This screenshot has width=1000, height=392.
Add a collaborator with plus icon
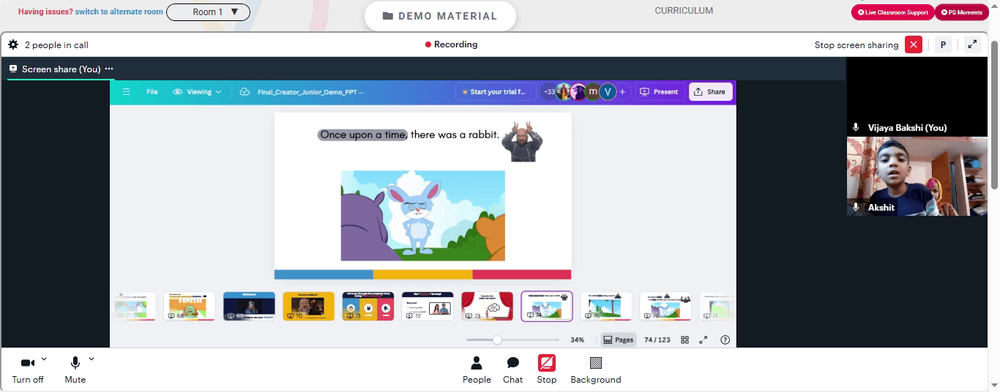pos(622,92)
